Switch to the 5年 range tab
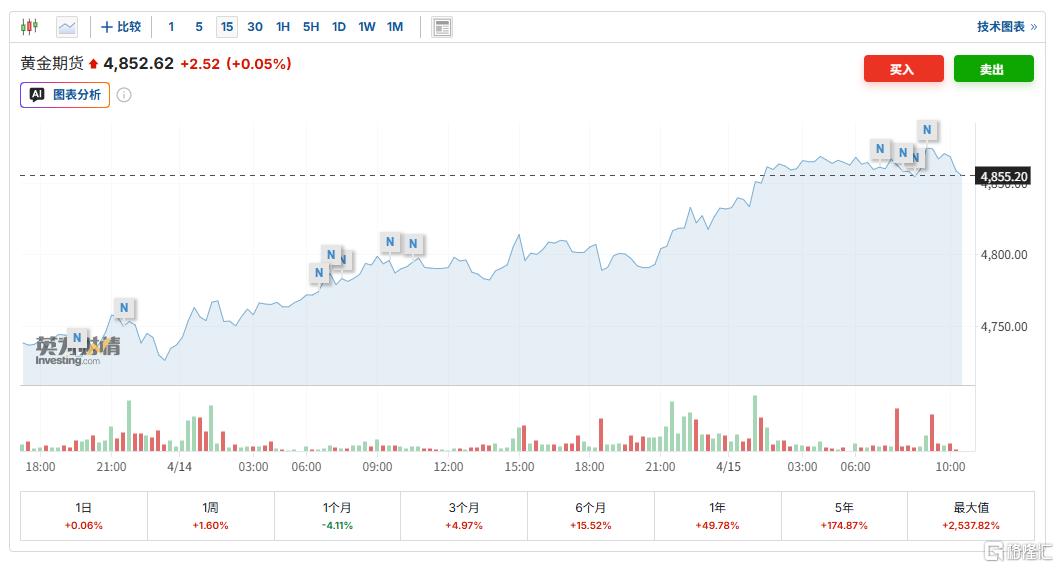Image resolution: width=1059 pixels, height=568 pixels. [844, 516]
